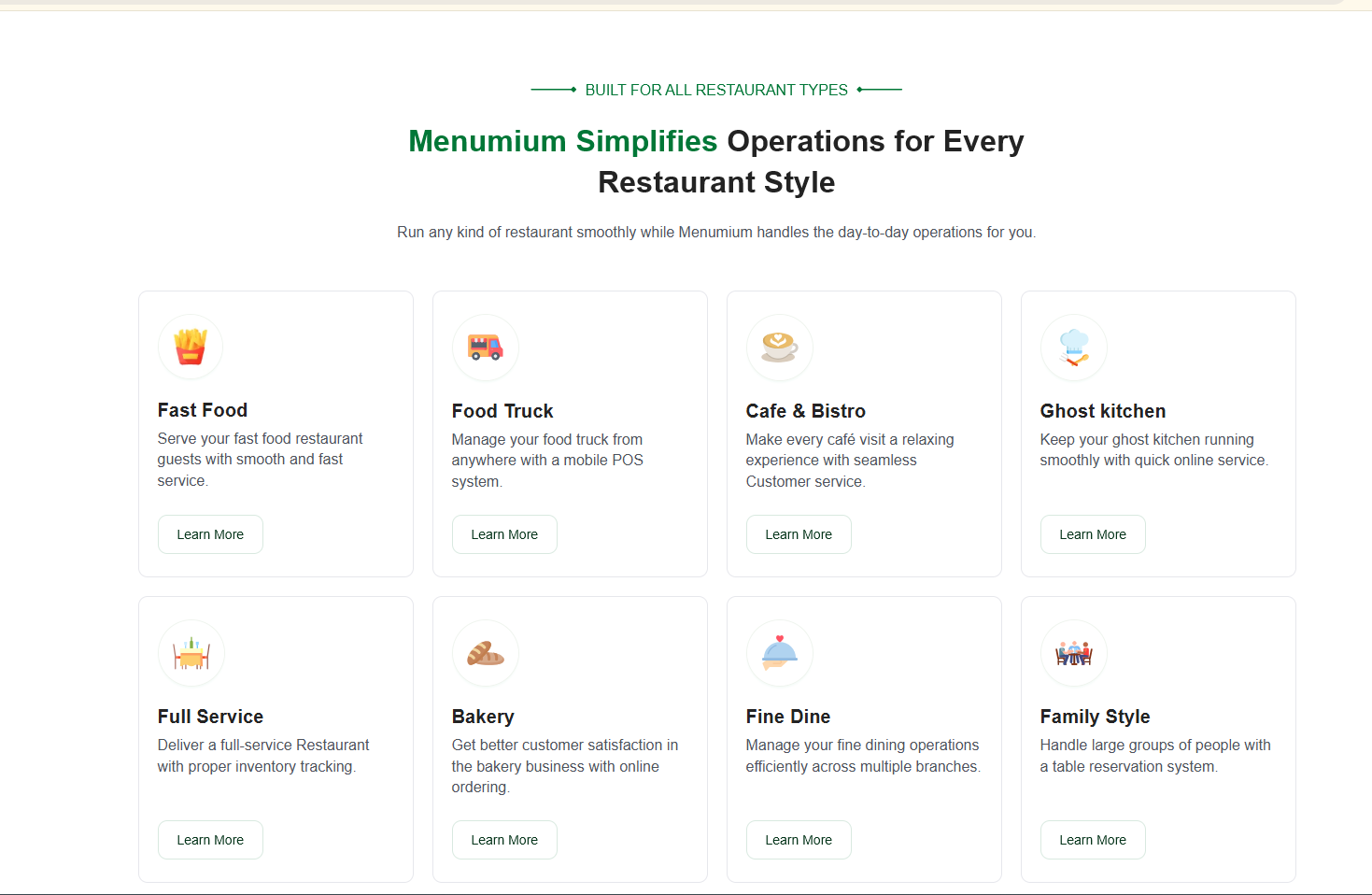Click the serving cloche Fine Dine icon
Image resolution: width=1372 pixels, height=895 pixels.
tap(779, 653)
